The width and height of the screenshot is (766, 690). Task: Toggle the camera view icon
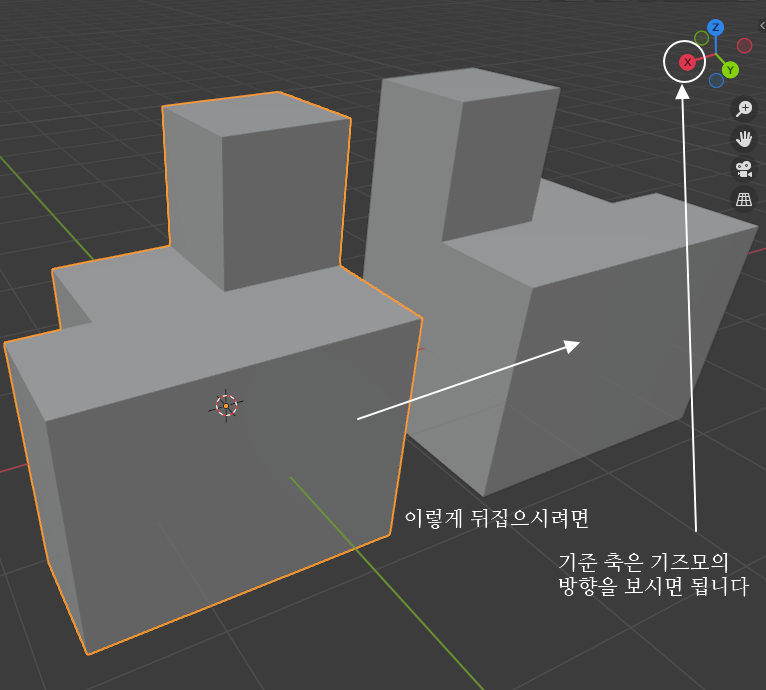pyautogui.click(x=744, y=170)
